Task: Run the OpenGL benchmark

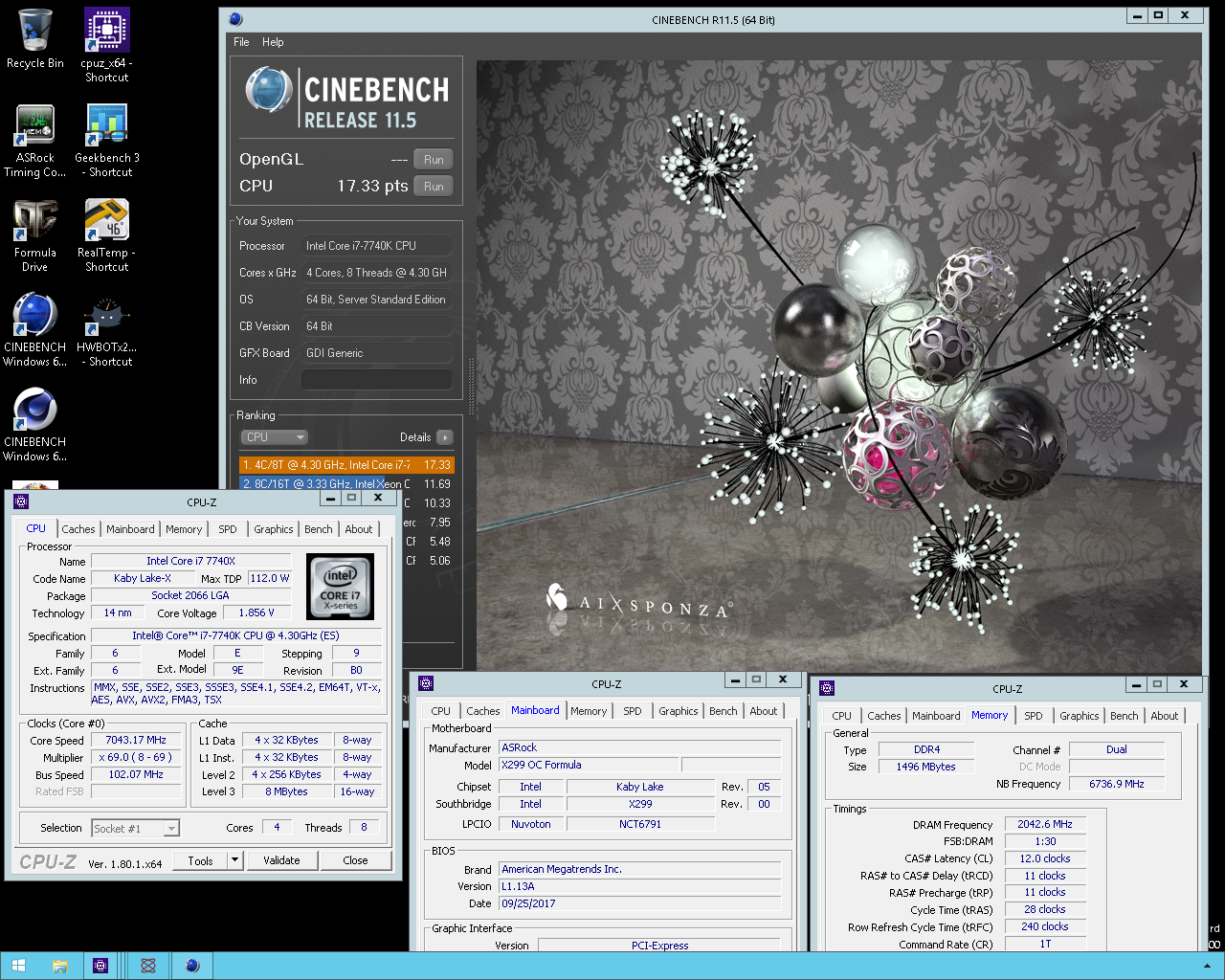Action: [x=434, y=160]
